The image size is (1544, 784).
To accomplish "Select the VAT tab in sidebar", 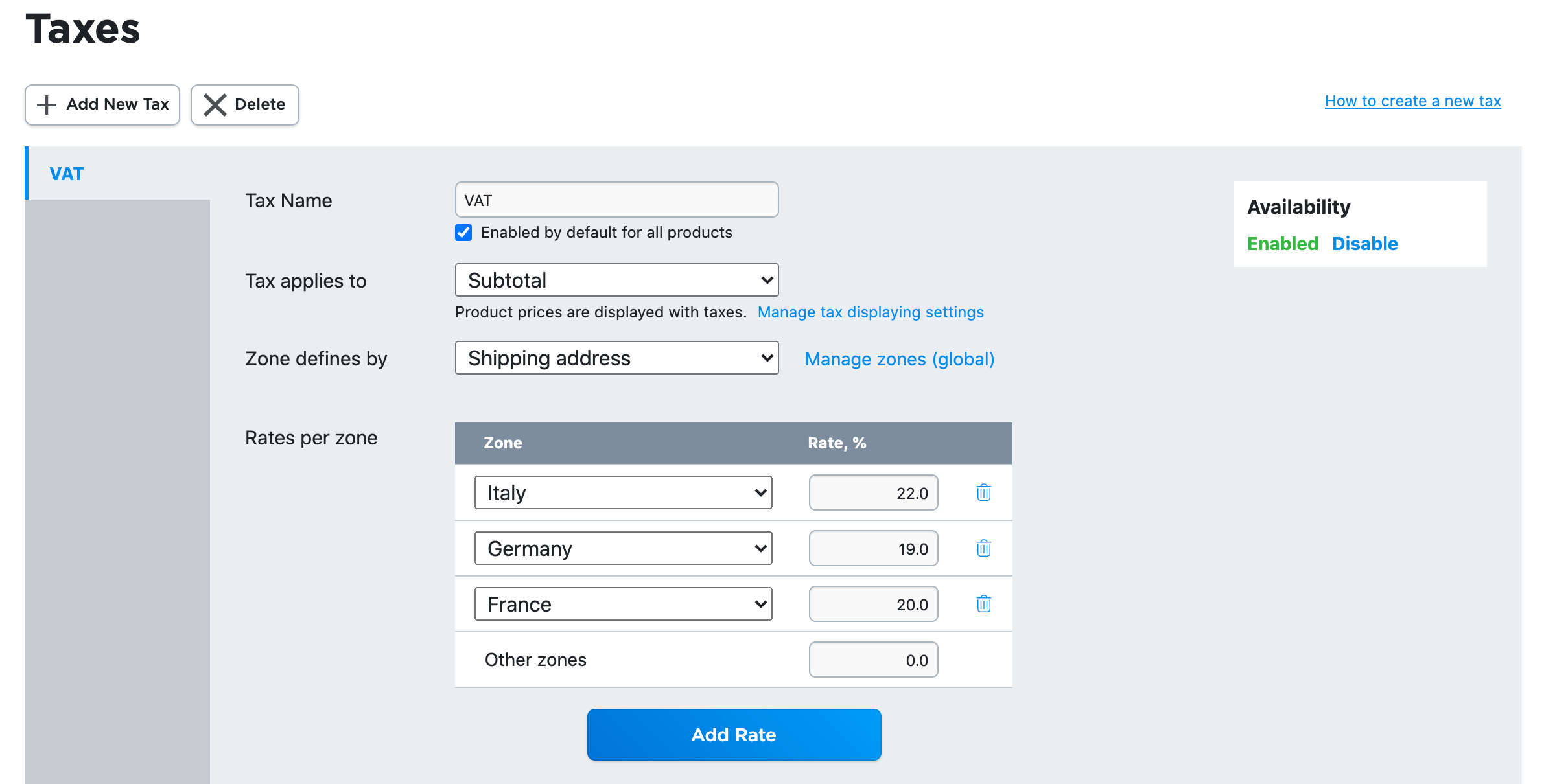I will click(67, 174).
